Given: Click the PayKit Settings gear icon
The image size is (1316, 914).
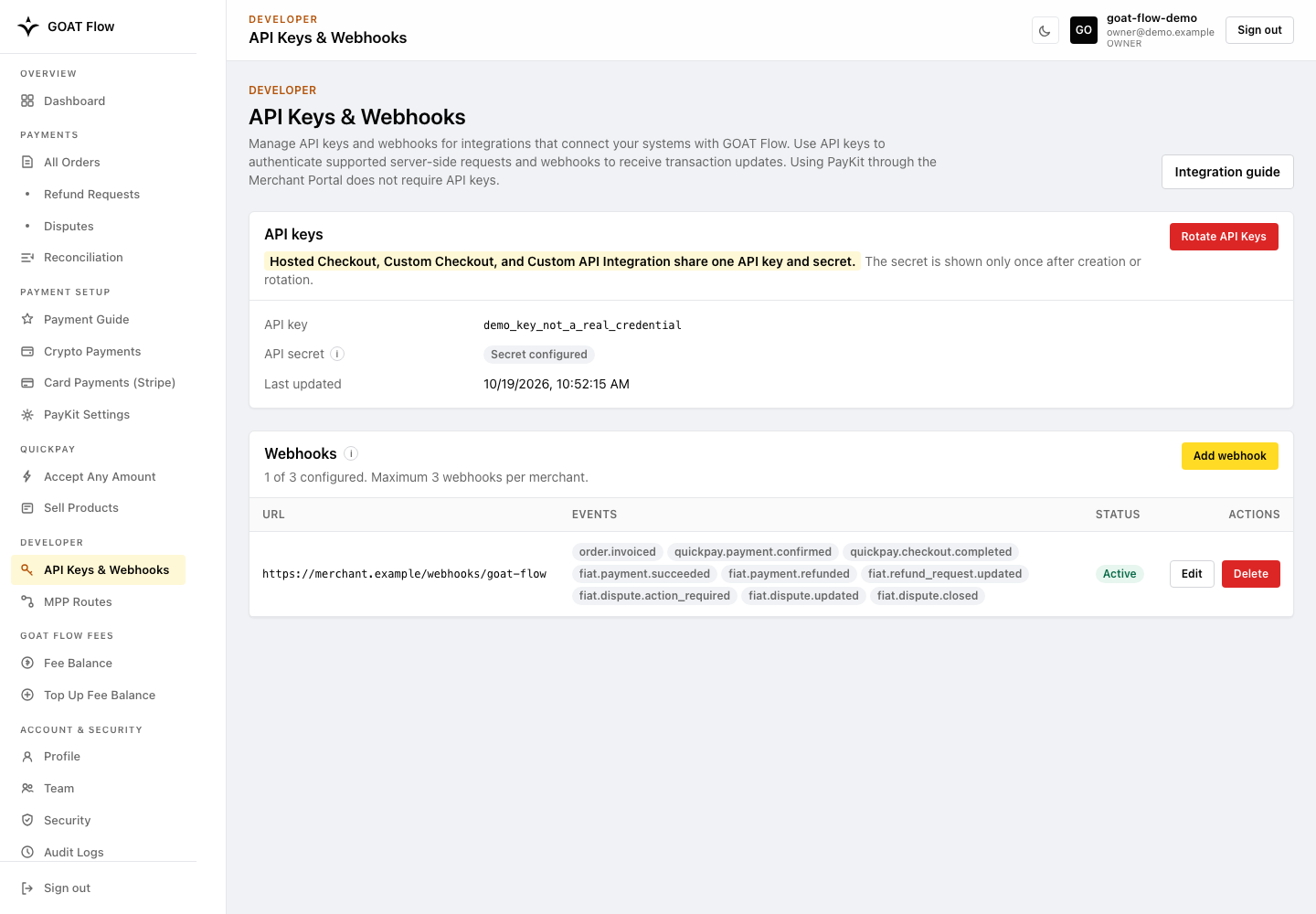Looking at the screenshot, I should coord(27,415).
